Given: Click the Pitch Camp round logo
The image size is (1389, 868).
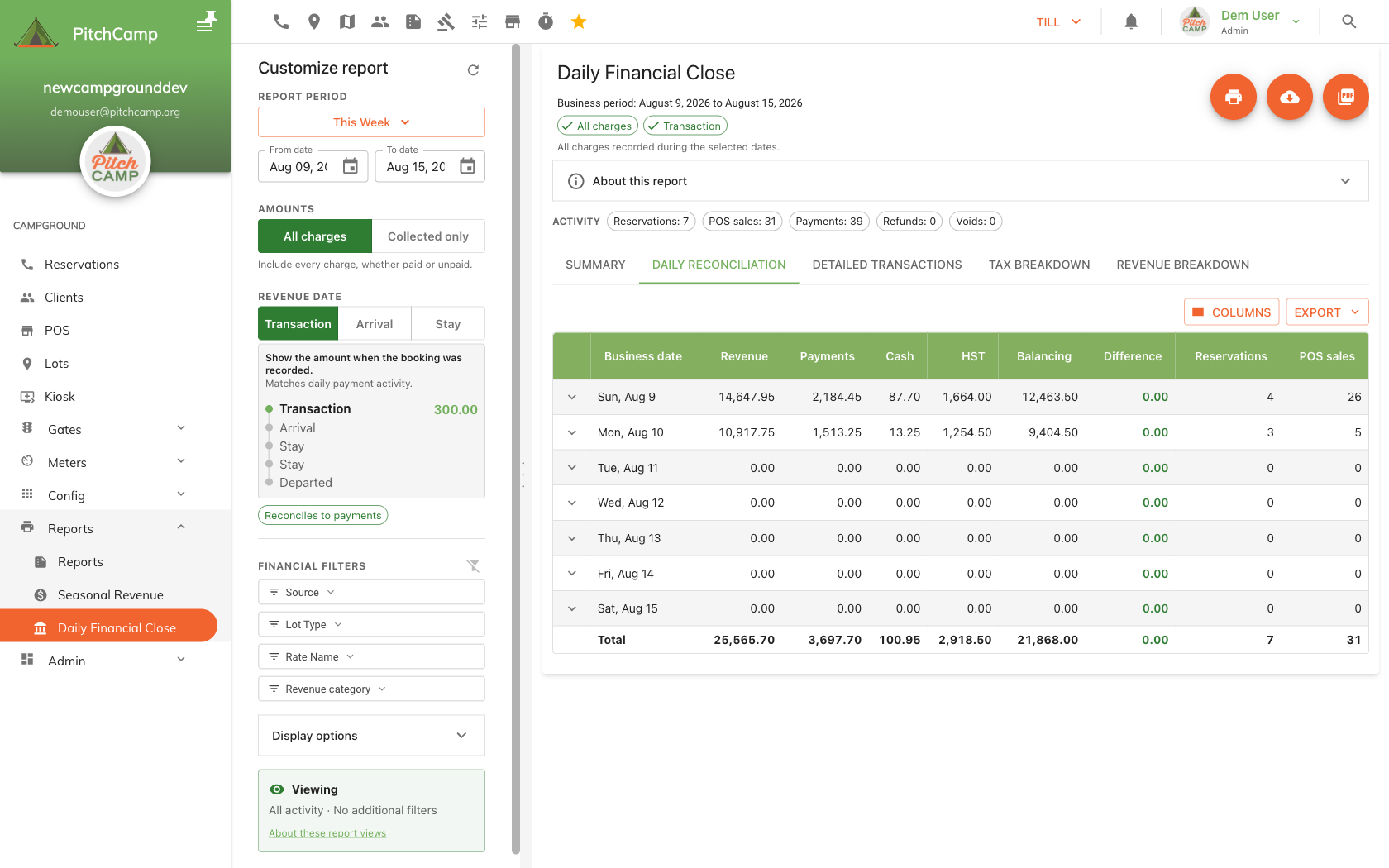Looking at the screenshot, I should coord(115,161).
